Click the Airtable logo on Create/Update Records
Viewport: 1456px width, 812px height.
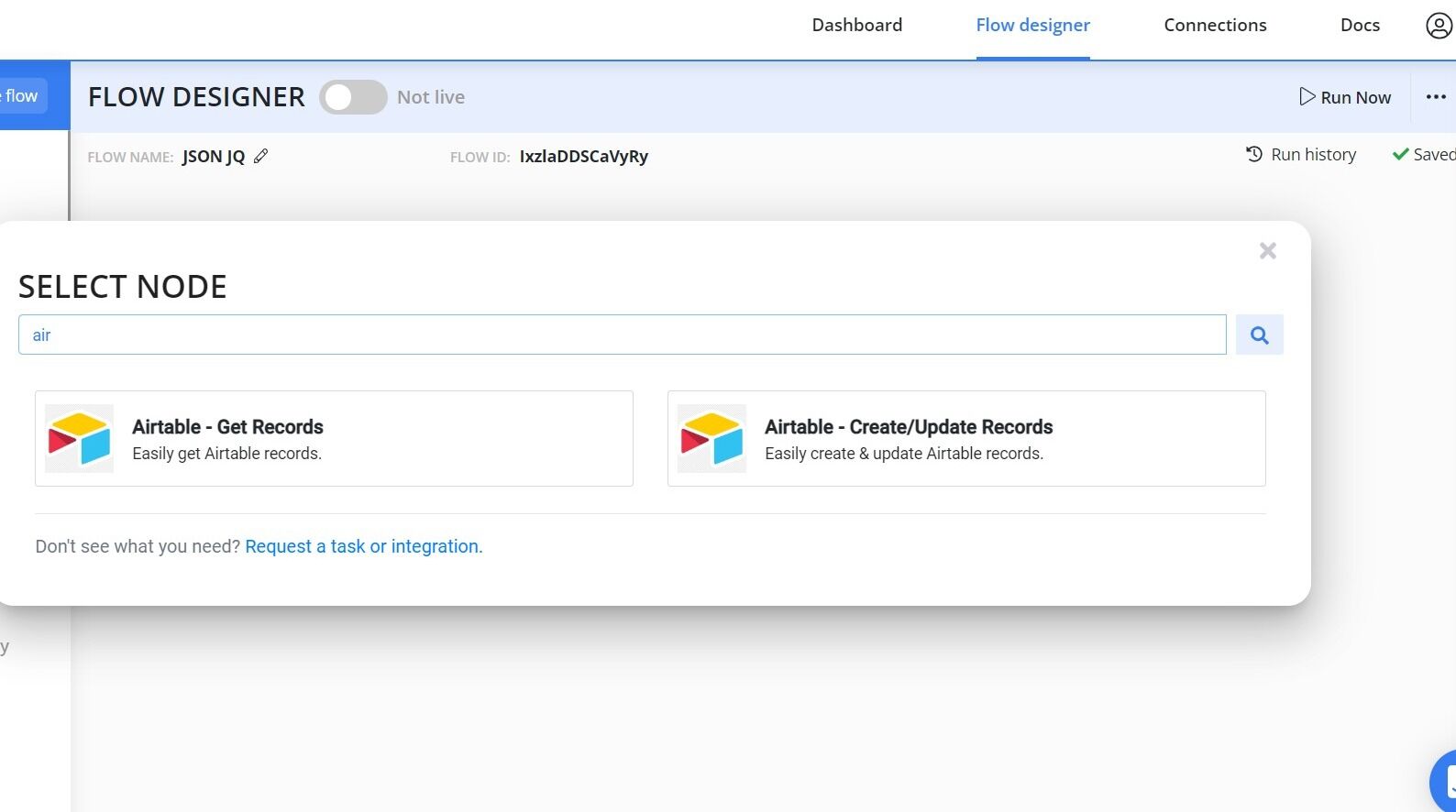coord(711,438)
